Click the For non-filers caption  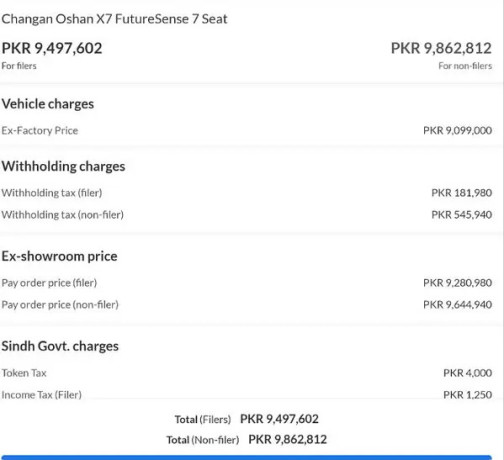tap(465, 66)
